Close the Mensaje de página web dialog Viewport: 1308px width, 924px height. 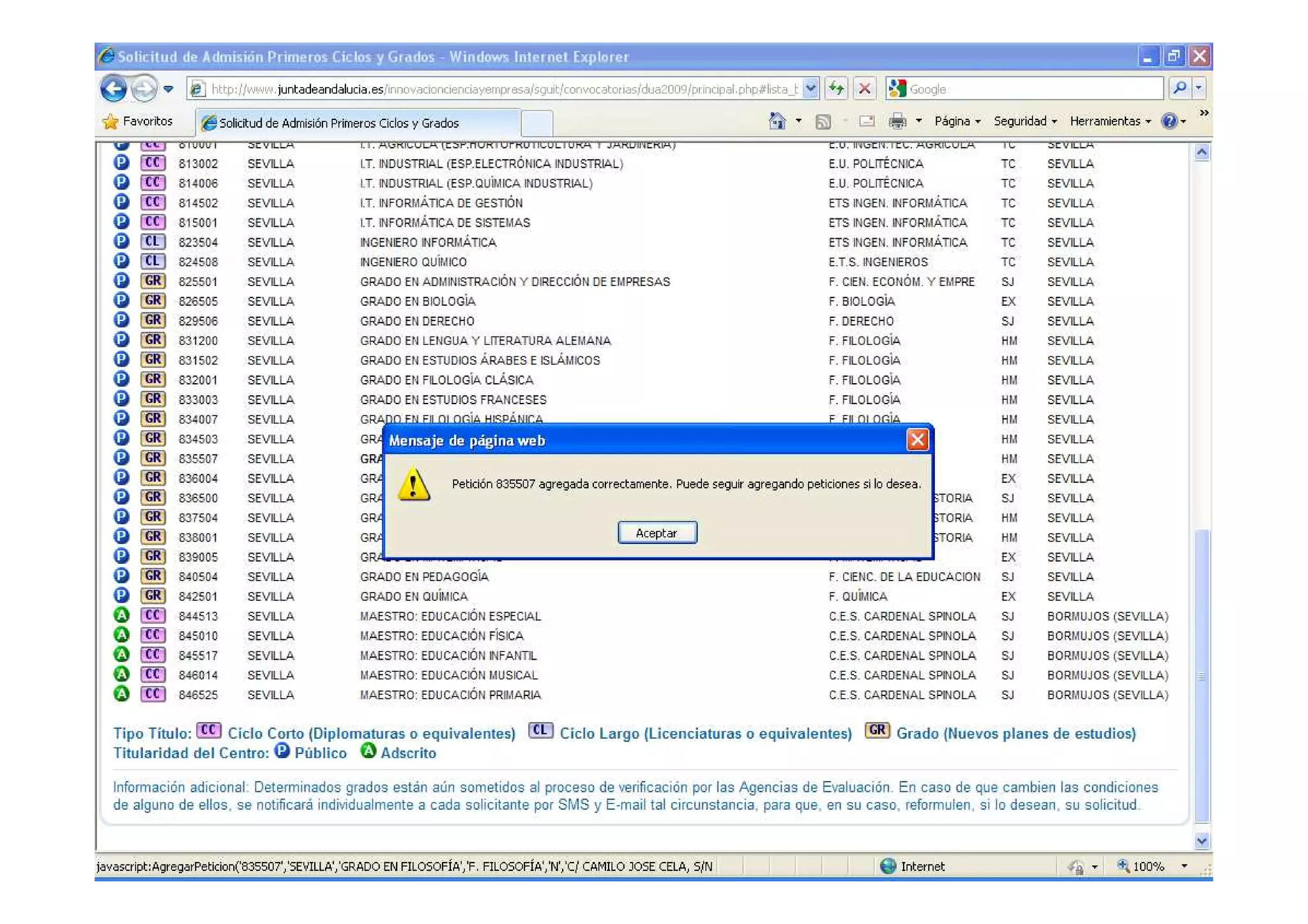tap(917, 439)
